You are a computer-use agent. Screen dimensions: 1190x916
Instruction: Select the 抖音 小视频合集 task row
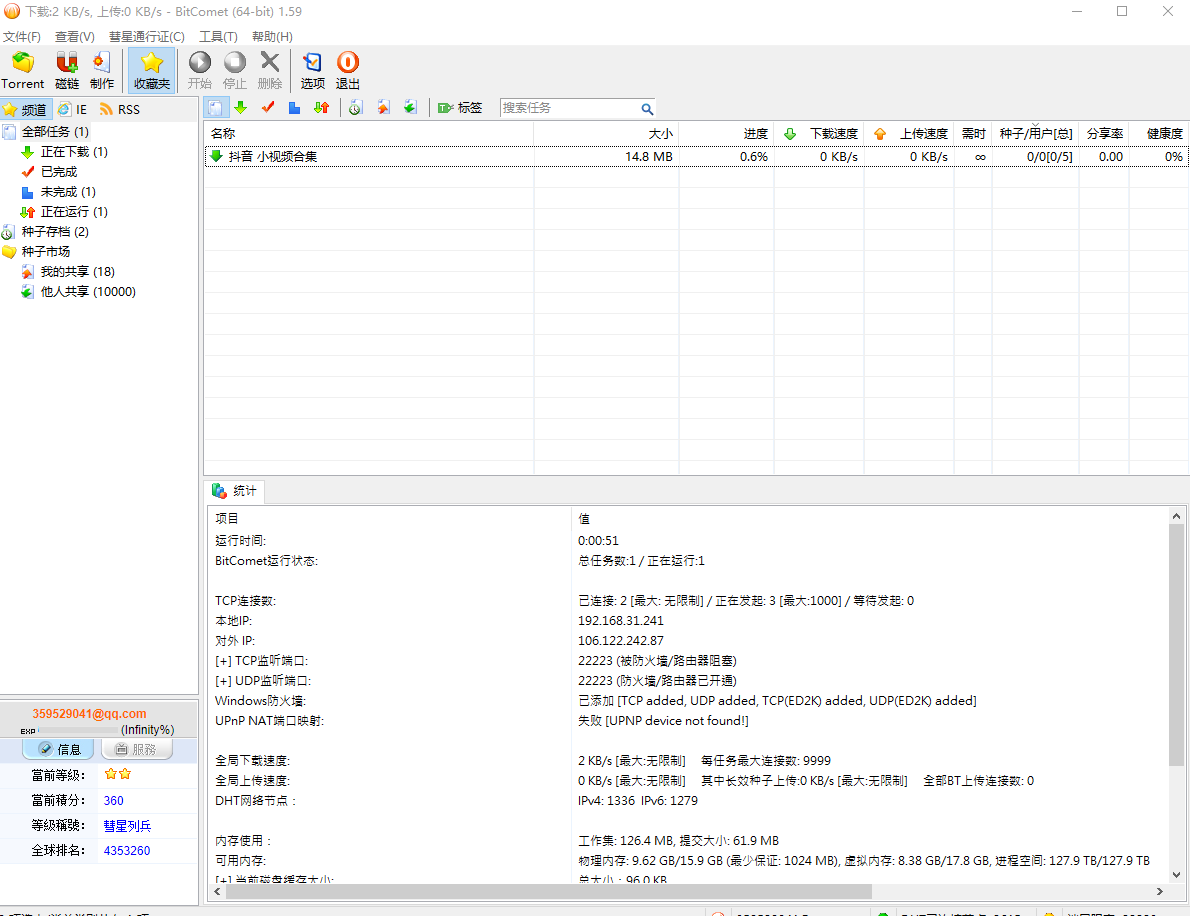(696, 156)
